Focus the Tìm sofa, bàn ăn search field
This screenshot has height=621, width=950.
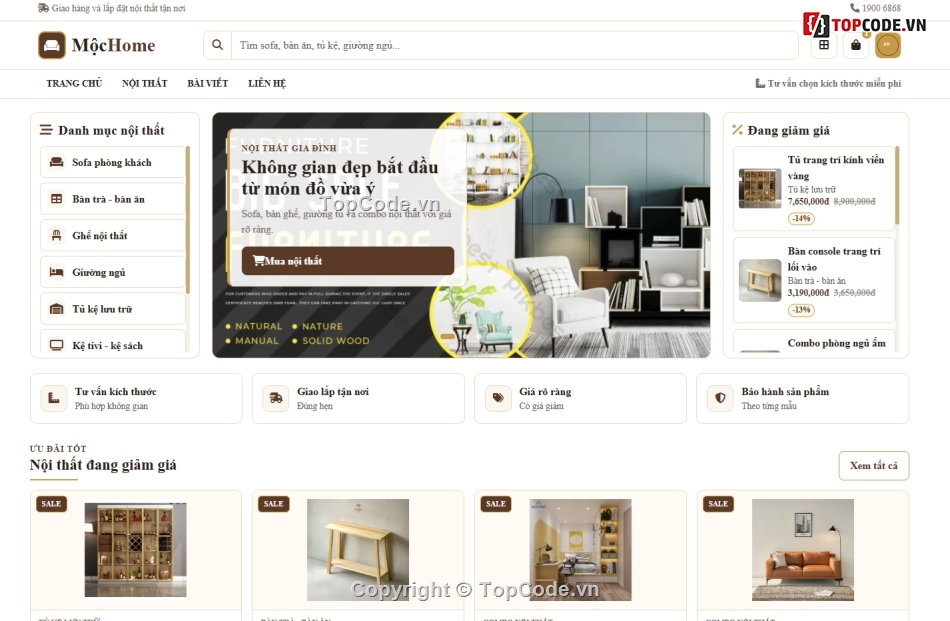514,45
